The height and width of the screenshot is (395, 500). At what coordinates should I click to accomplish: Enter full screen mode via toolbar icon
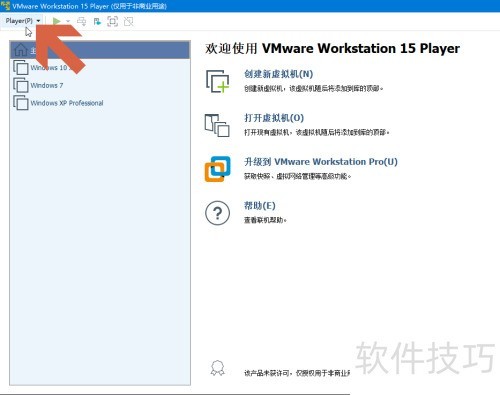pos(113,22)
